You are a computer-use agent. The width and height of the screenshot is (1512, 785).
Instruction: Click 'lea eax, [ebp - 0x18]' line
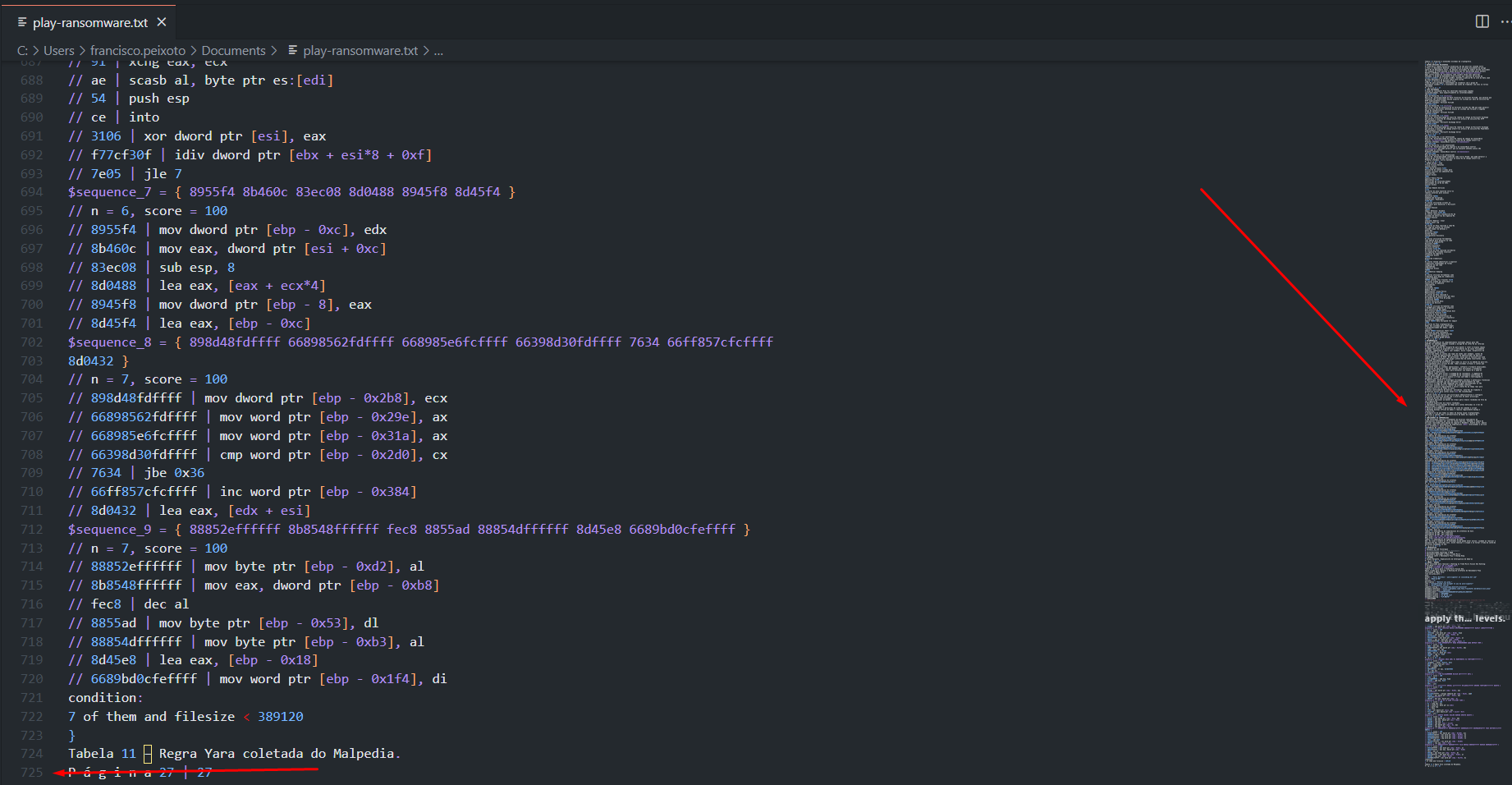pos(238,659)
